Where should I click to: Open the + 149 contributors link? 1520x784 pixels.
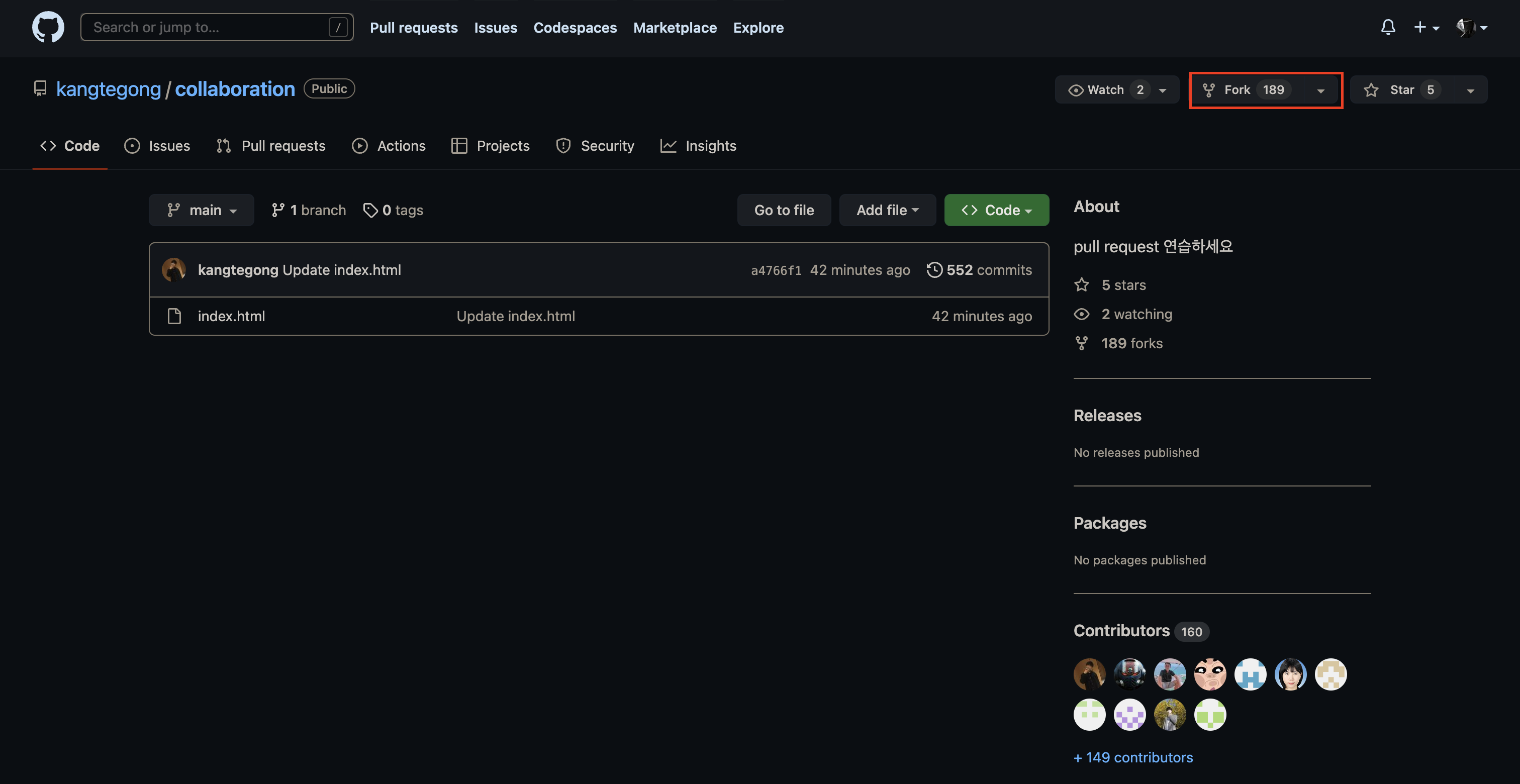click(1133, 757)
